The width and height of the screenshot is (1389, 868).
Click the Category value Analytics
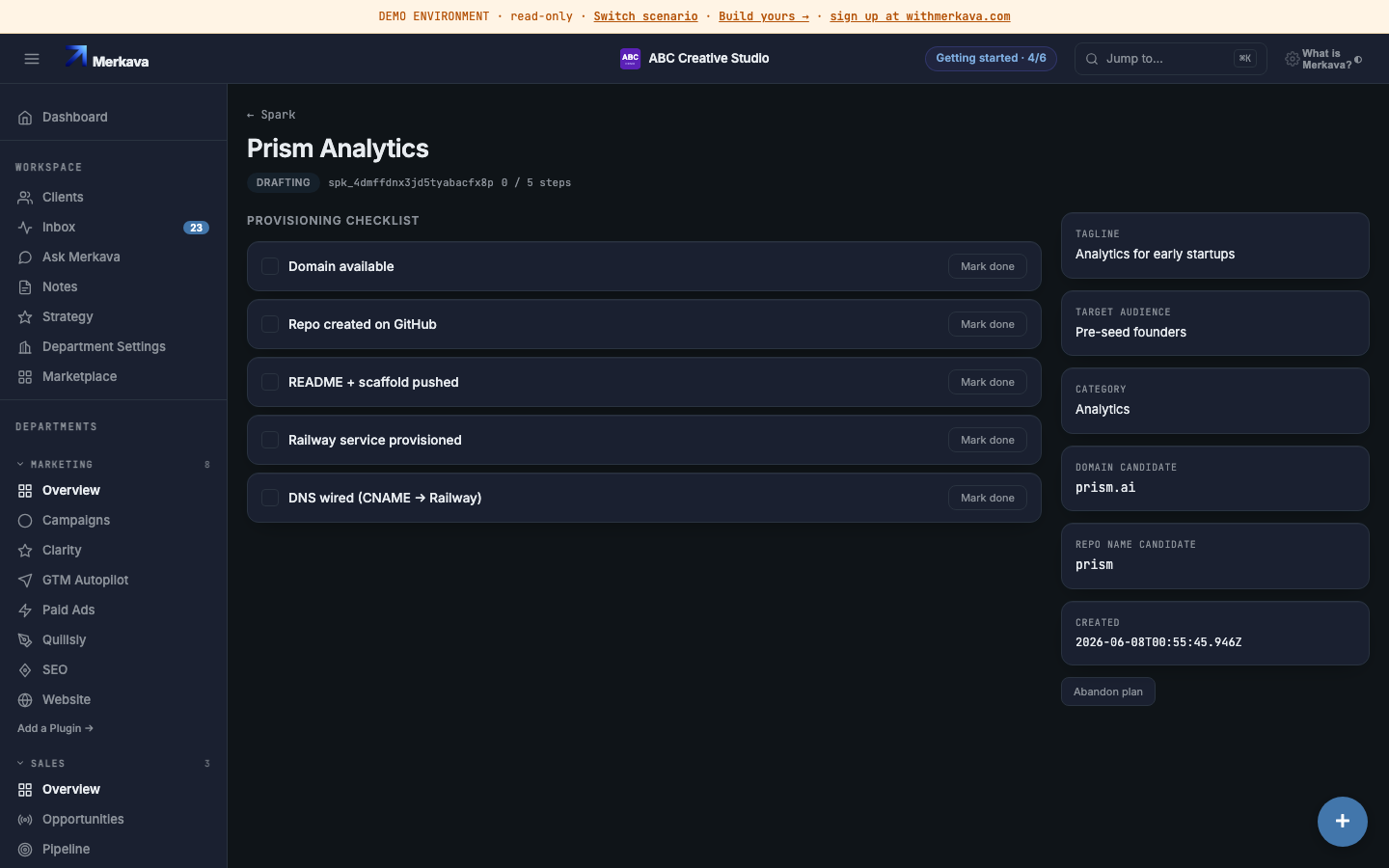[x=1103, y=410]
